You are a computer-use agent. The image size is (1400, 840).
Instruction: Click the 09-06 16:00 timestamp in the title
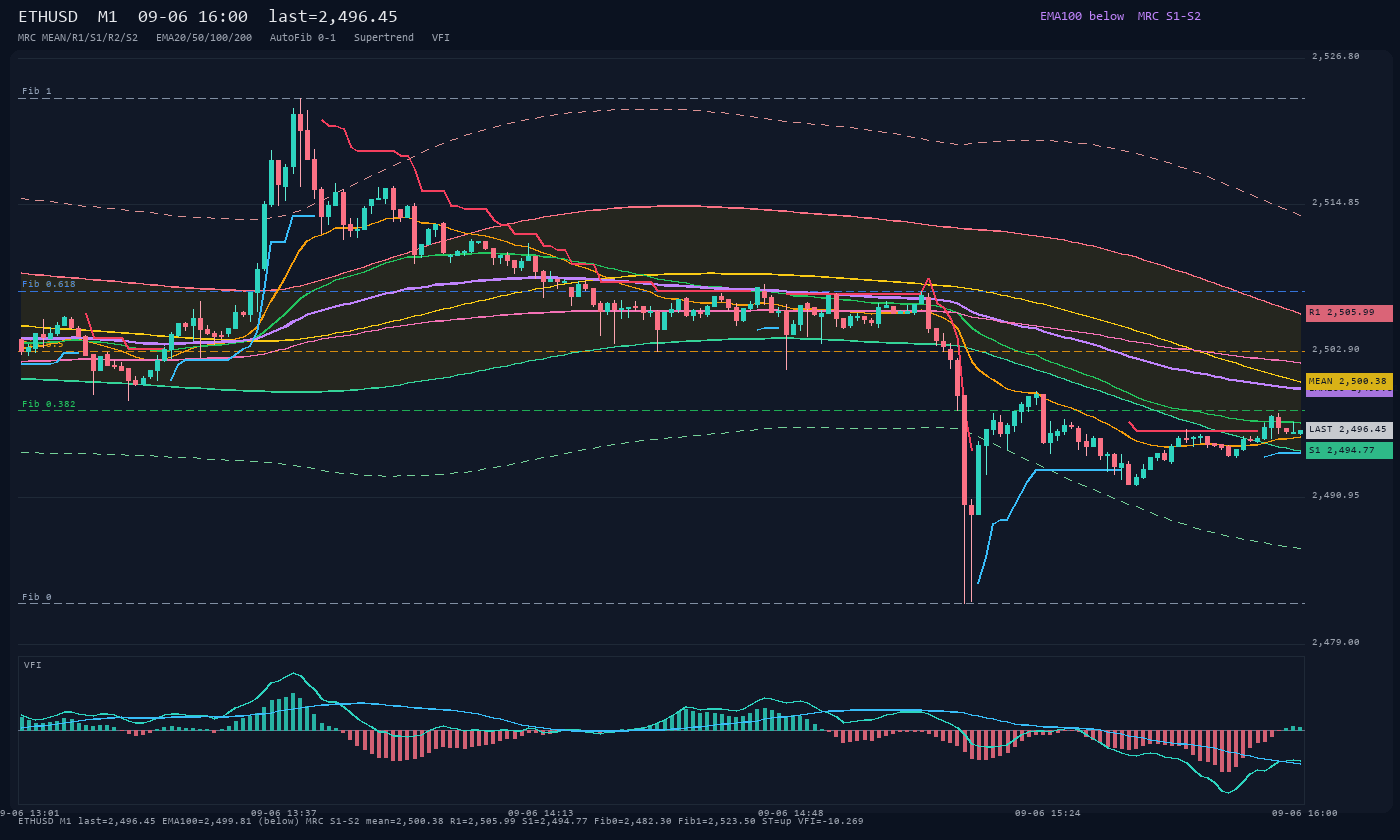(x=193, y=17)
